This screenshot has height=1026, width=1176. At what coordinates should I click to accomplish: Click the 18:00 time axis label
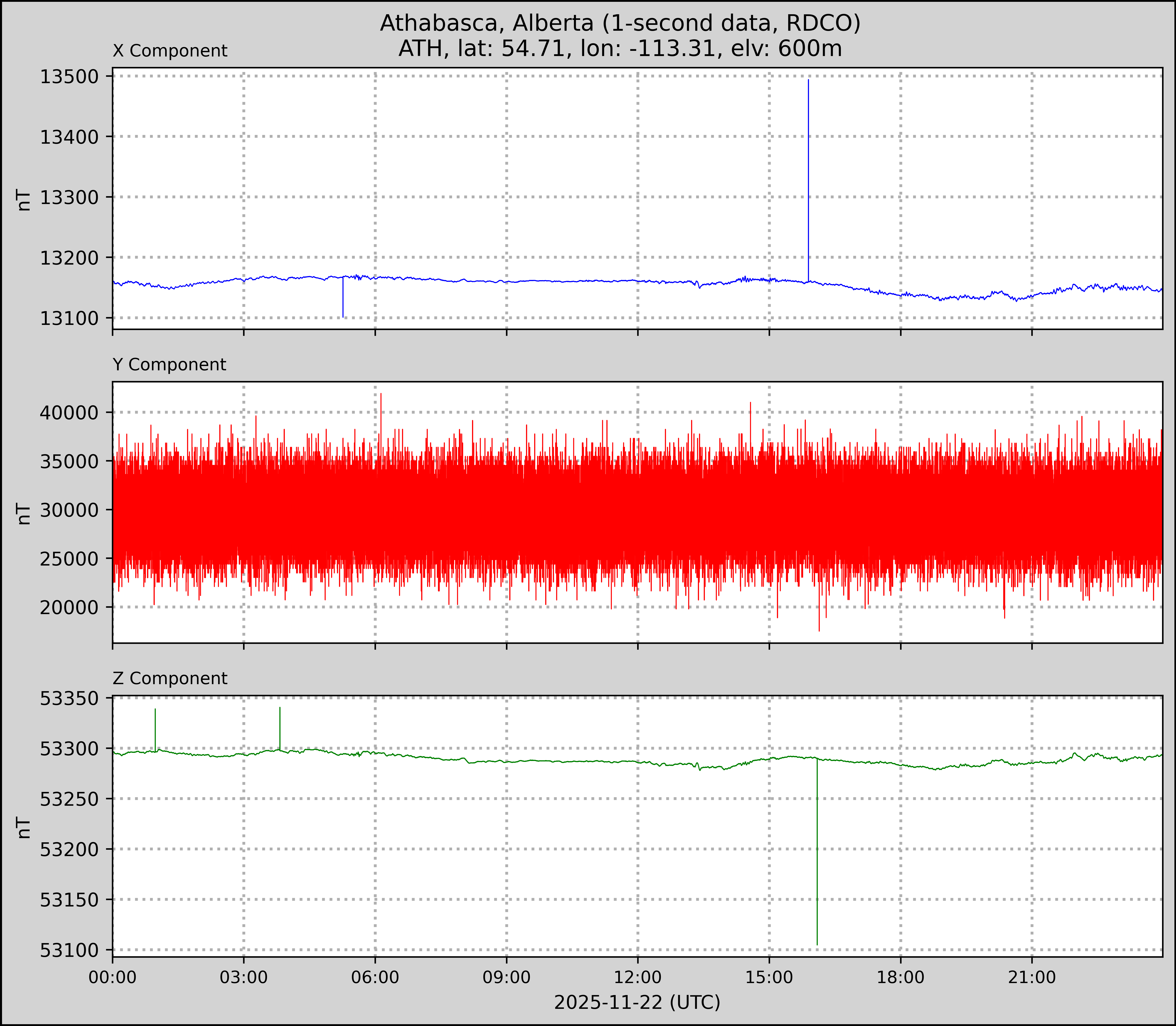pyautogui.click(x=901, y=977)
